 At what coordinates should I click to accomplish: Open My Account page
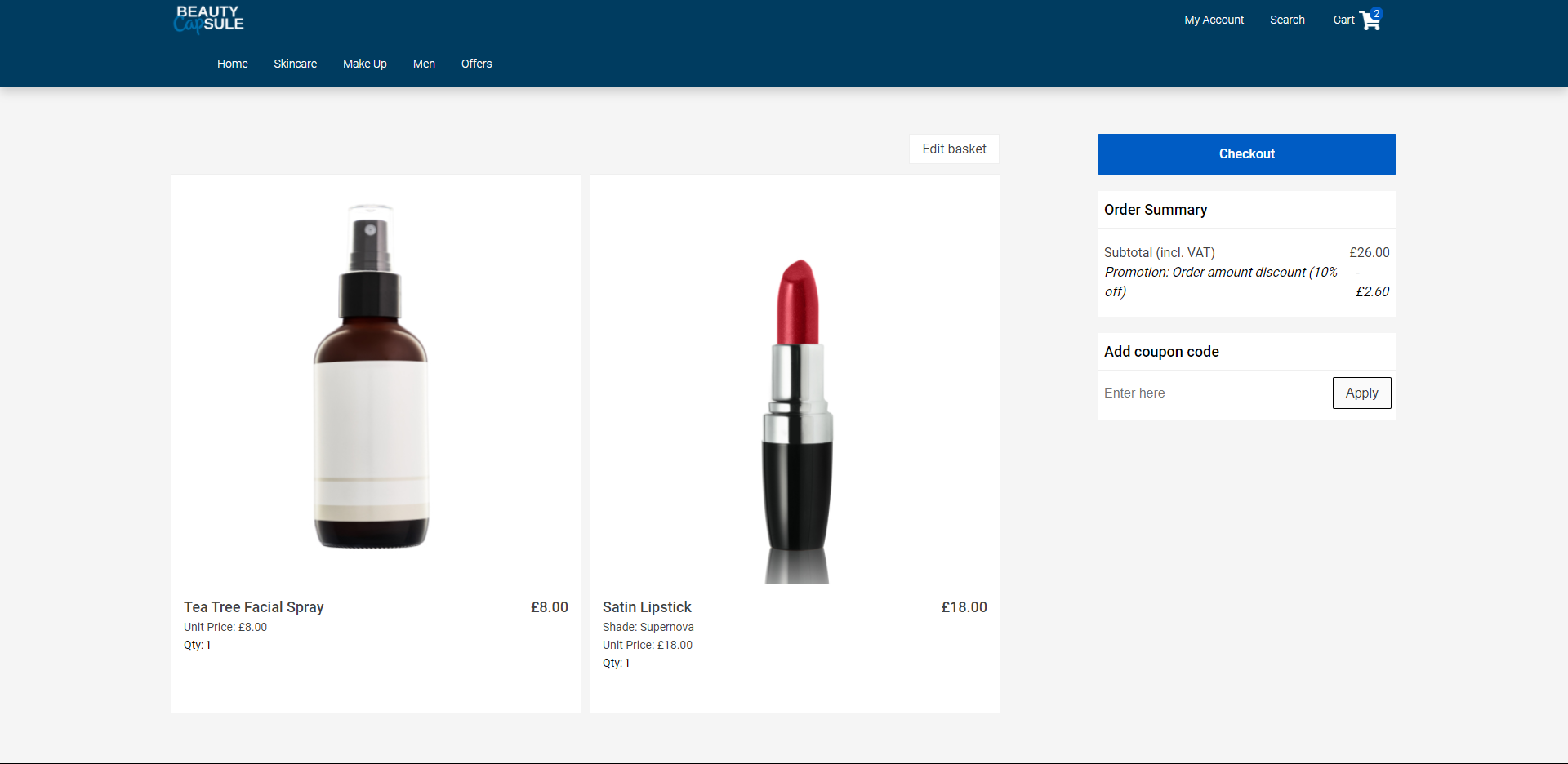[1214, 20]
